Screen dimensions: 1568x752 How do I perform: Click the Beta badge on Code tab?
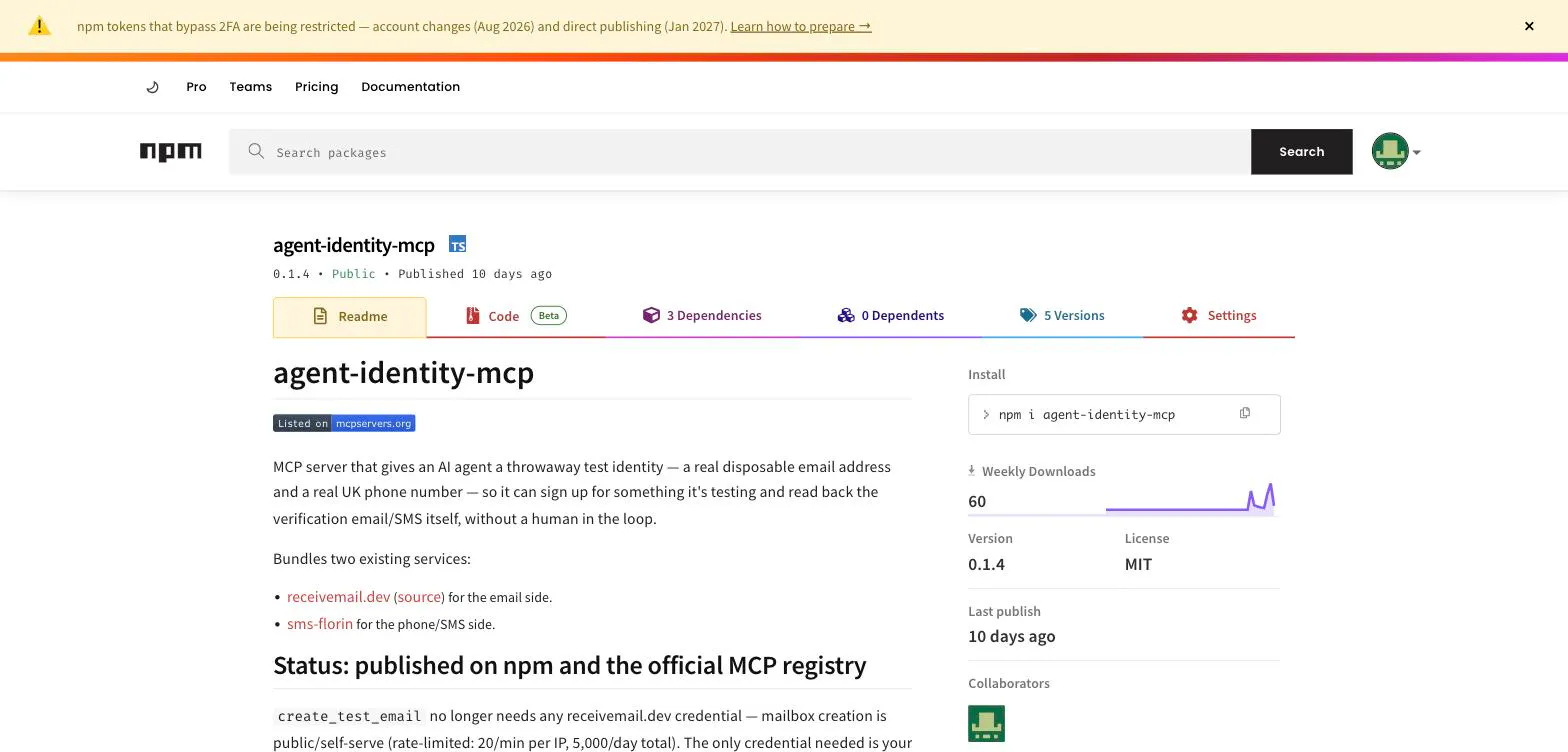[x=548, y=316]
